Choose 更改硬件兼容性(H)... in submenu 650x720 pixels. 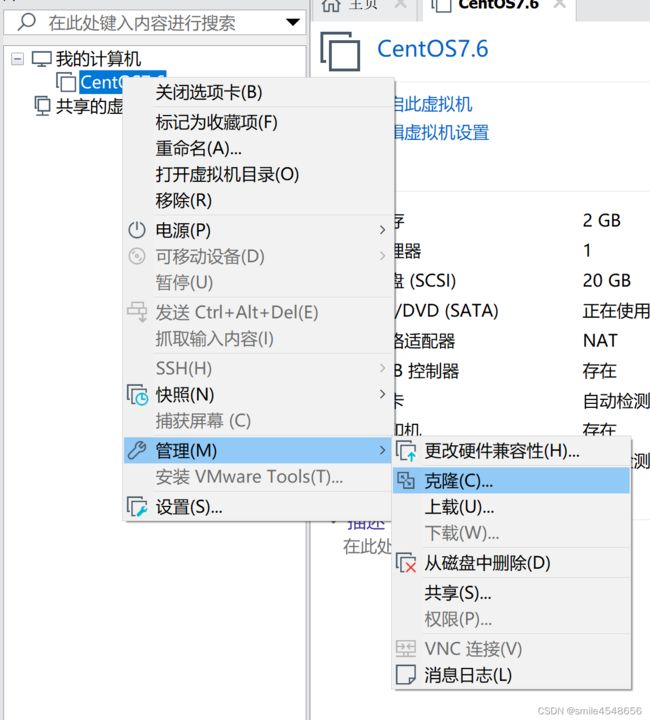(511, 451)
